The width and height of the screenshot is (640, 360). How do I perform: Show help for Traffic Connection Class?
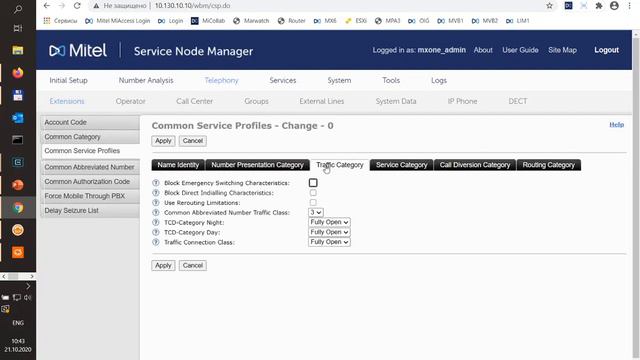coord(156,242)
